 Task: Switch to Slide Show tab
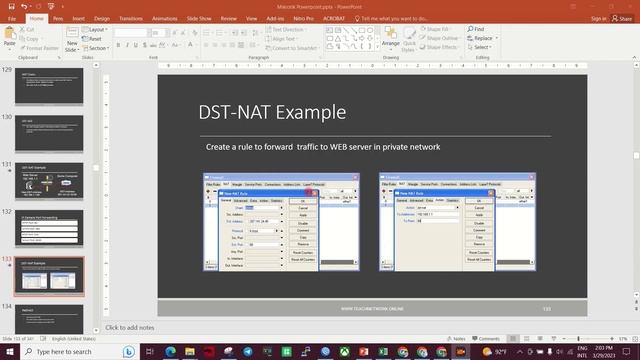click(x=199, y=18)
